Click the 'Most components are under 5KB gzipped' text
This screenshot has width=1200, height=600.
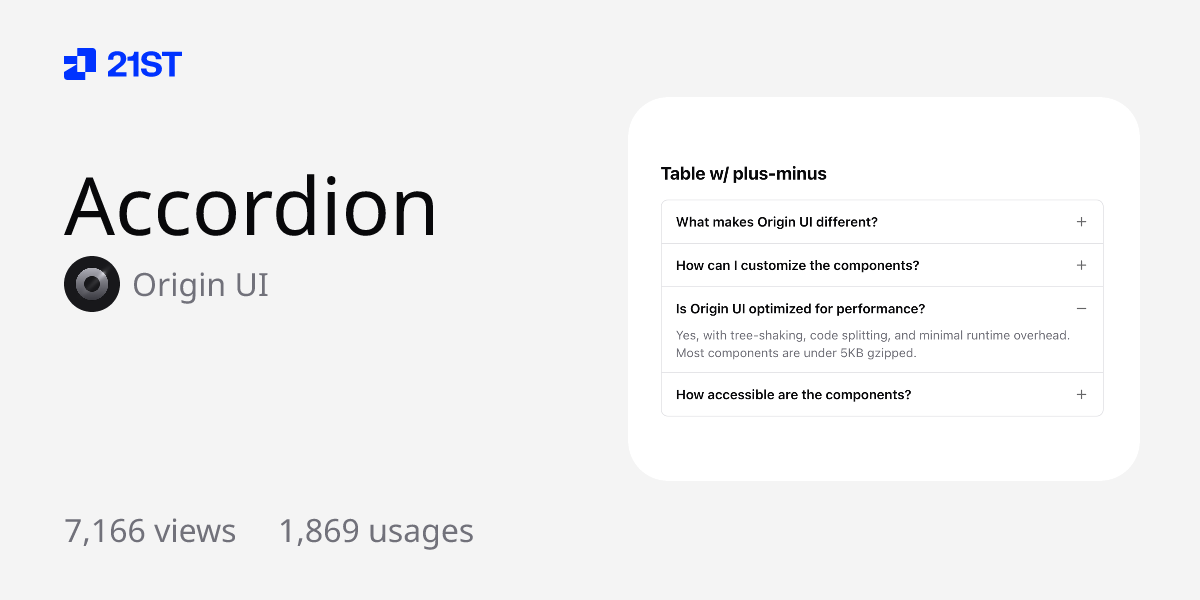coord(796,353)
